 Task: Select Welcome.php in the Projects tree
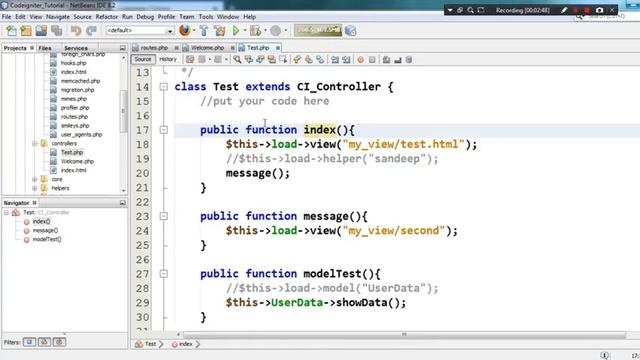(77, 161)
